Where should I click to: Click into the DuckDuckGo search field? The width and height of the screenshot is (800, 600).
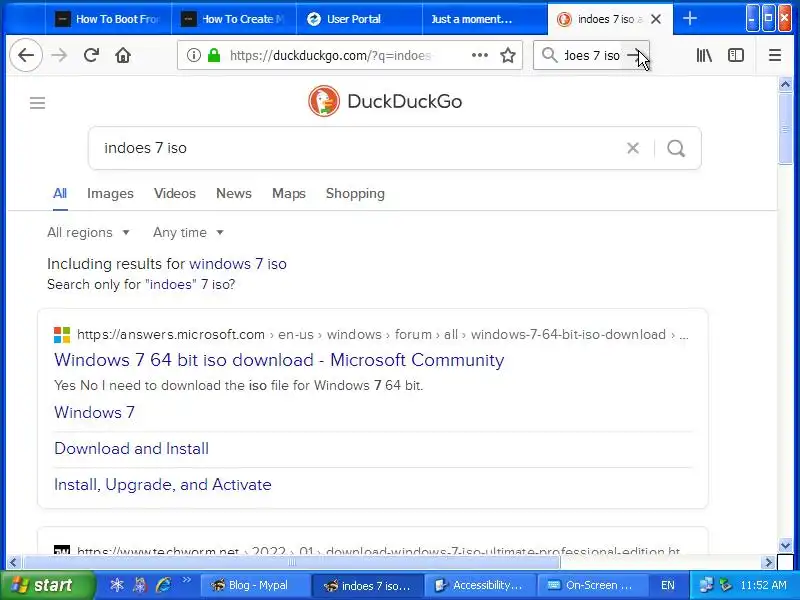357,148
